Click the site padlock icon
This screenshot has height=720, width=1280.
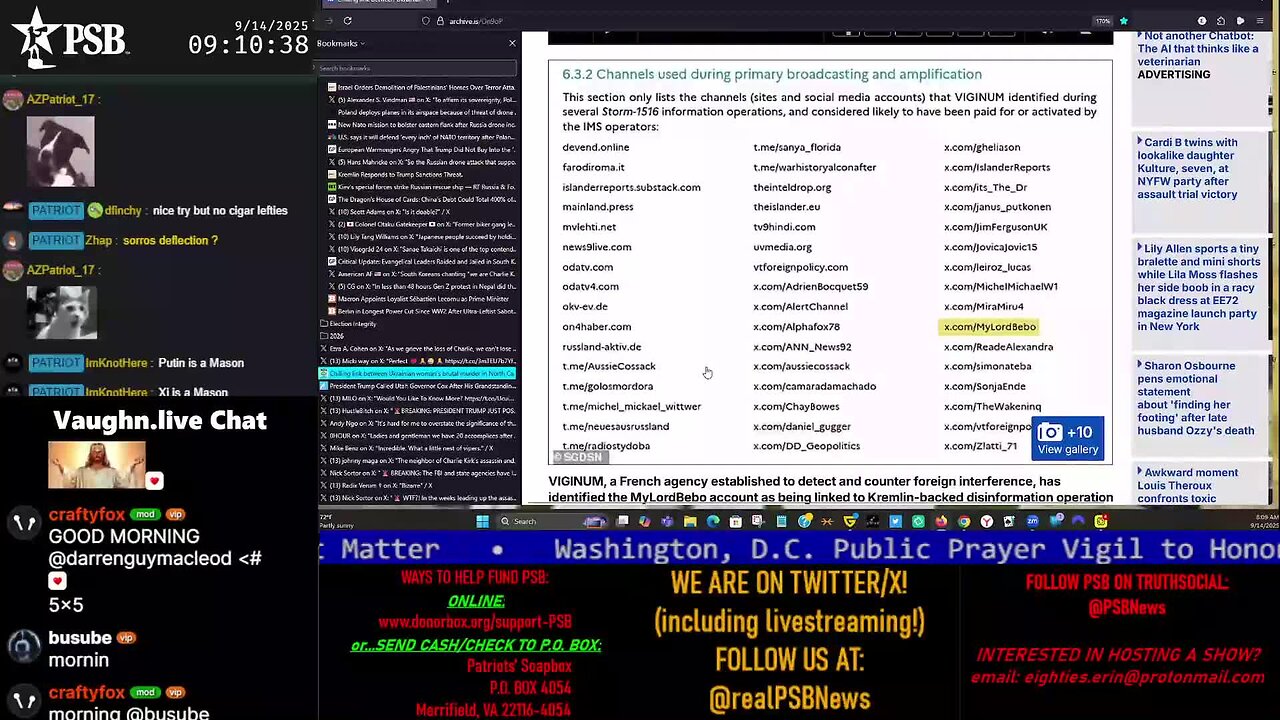[x=440, y=21]
